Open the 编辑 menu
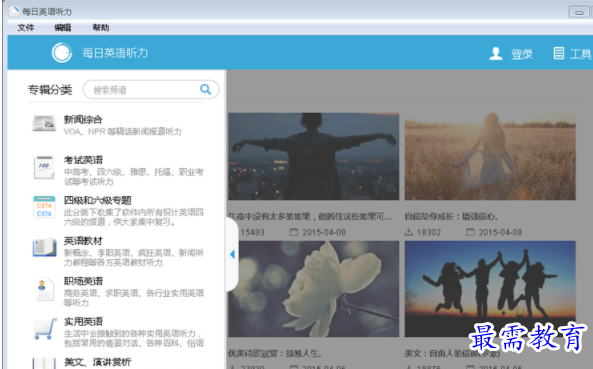Viewport: 593px width, 369px height. click(x=63, y=28)
